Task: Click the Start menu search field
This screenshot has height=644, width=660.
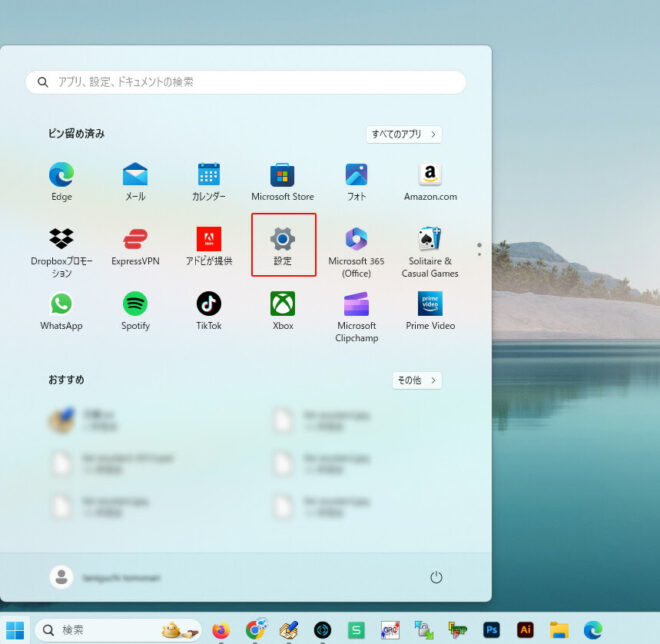Action: click(246, 82)
